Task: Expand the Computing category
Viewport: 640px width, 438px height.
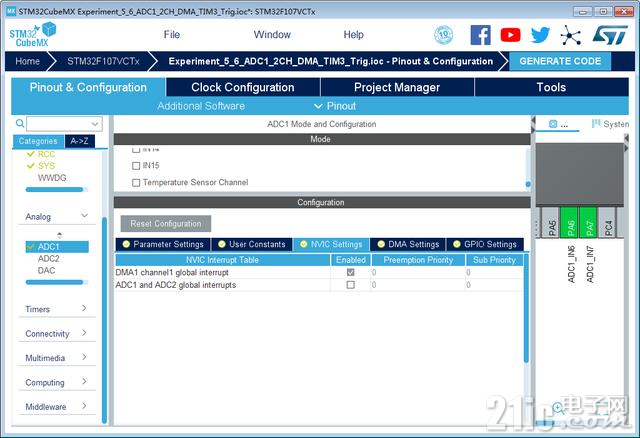Action: (x=84, y=381)
